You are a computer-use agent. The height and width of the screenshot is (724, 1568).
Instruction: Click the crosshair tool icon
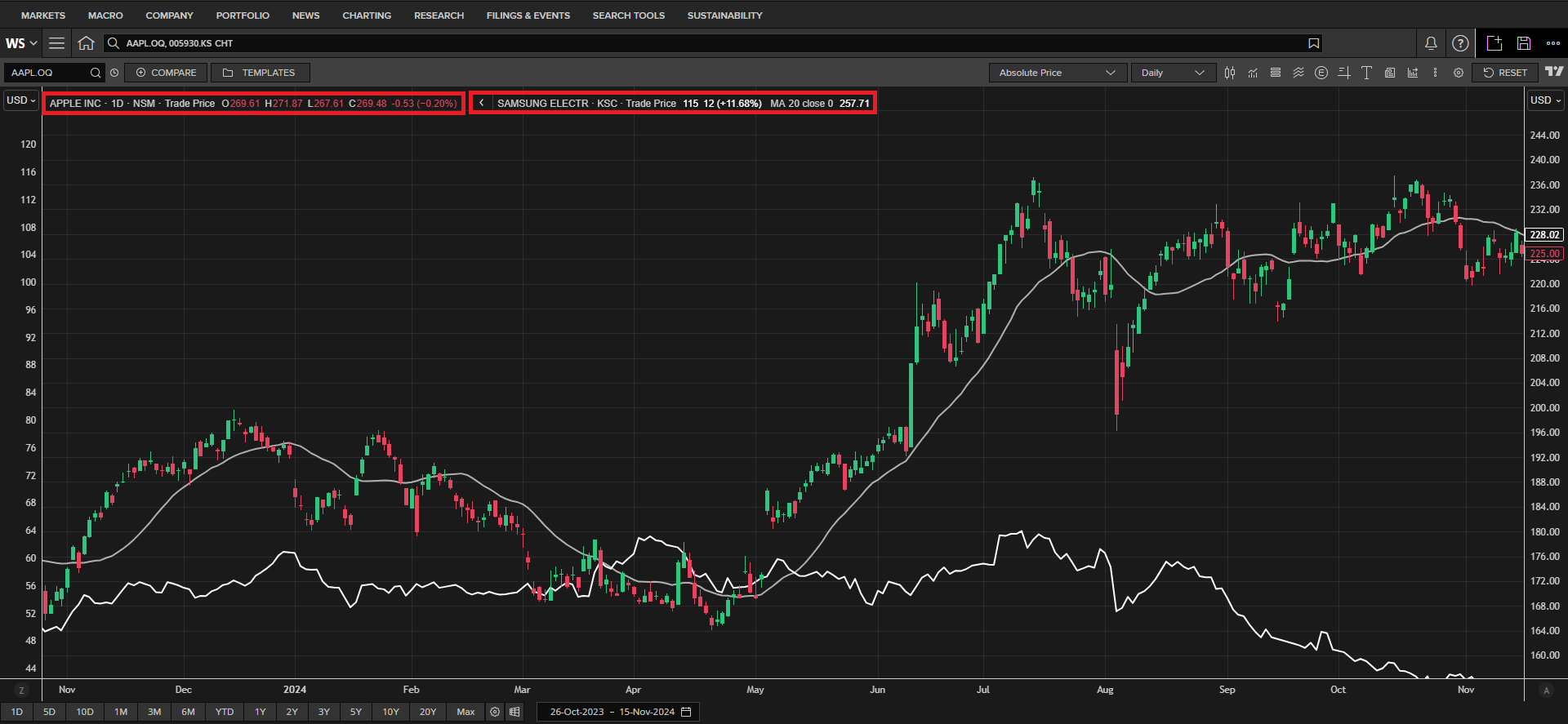(1344, 73)
